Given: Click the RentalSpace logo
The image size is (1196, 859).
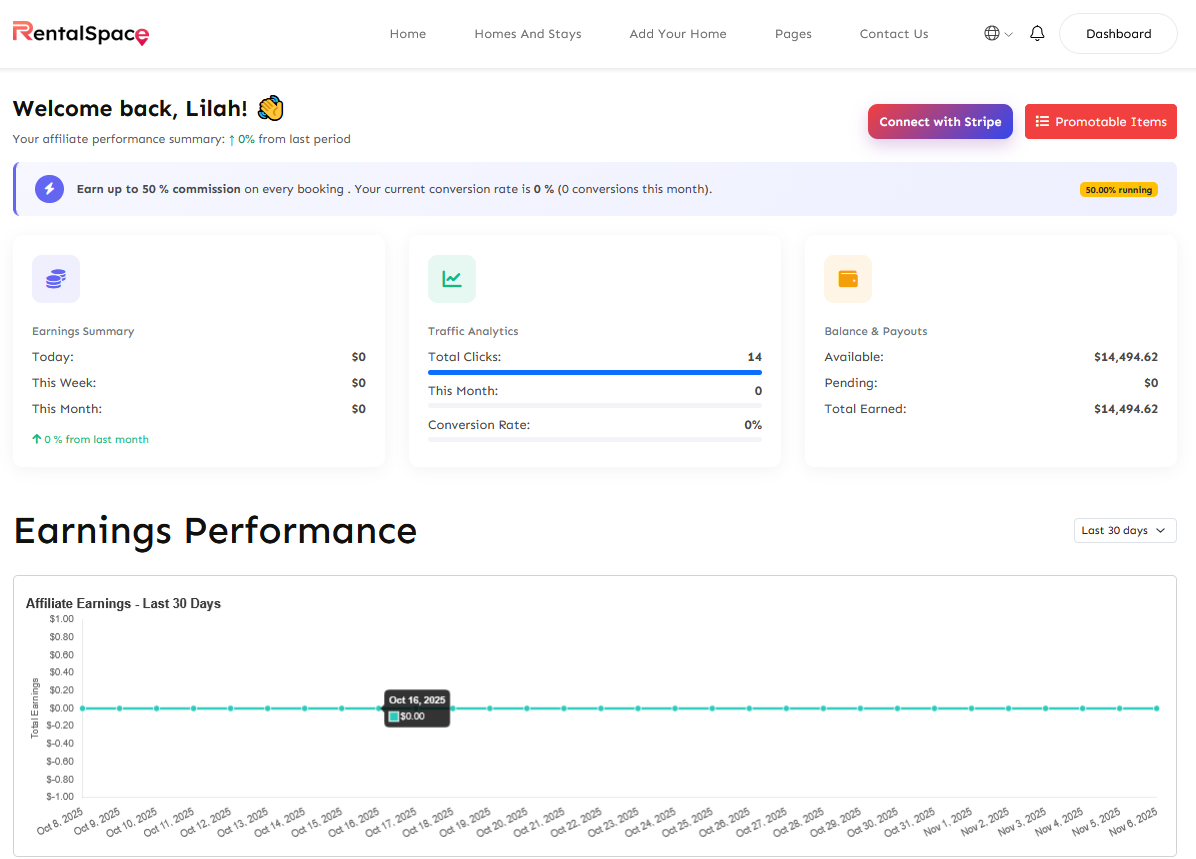Looking at the screenshot, I should [x=81, y=34].
